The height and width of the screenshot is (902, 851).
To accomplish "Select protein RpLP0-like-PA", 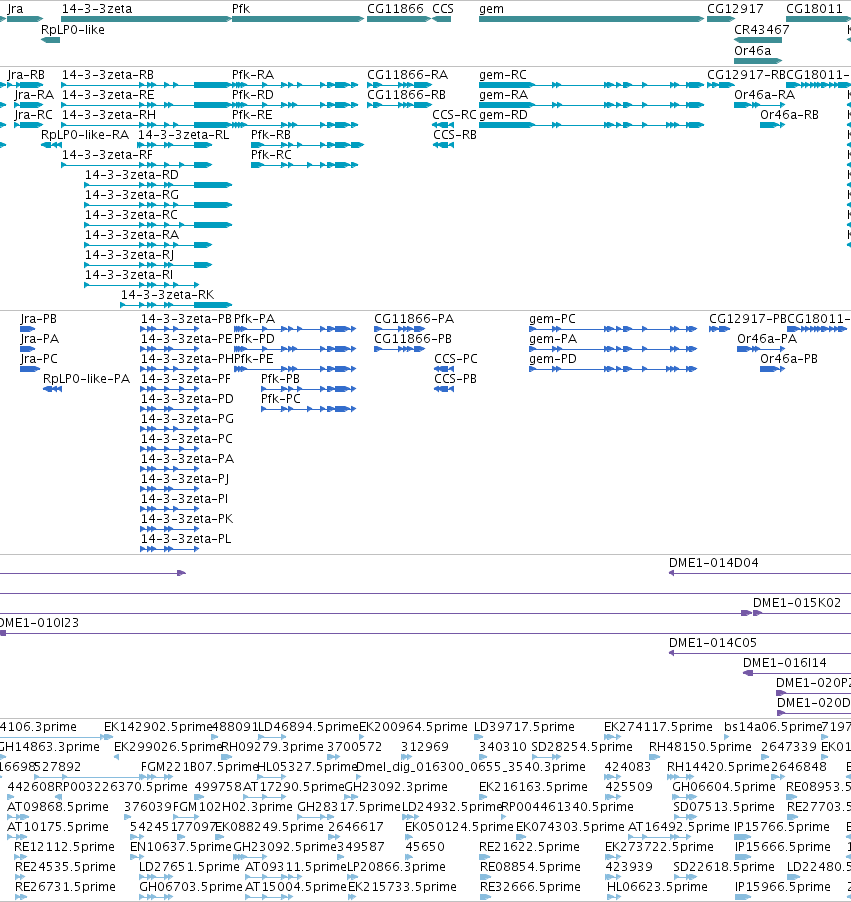I will tap(86, 379).
